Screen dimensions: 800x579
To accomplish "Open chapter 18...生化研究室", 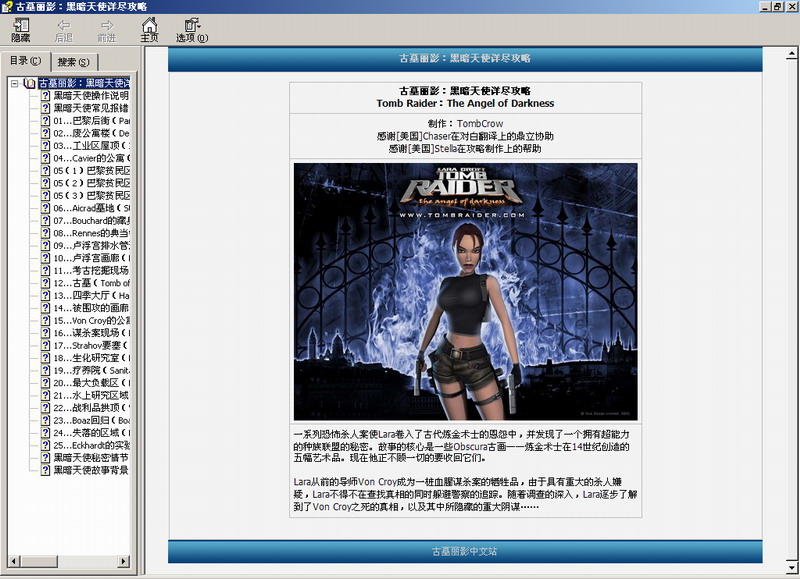I will click(x=91, y=358).
